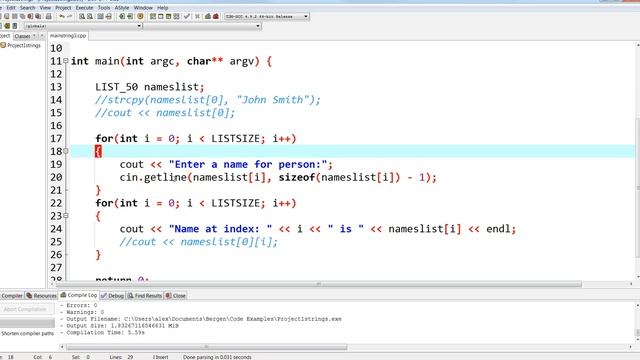Collapse the for-loop fold at line 18

click(x=66, y=151)
